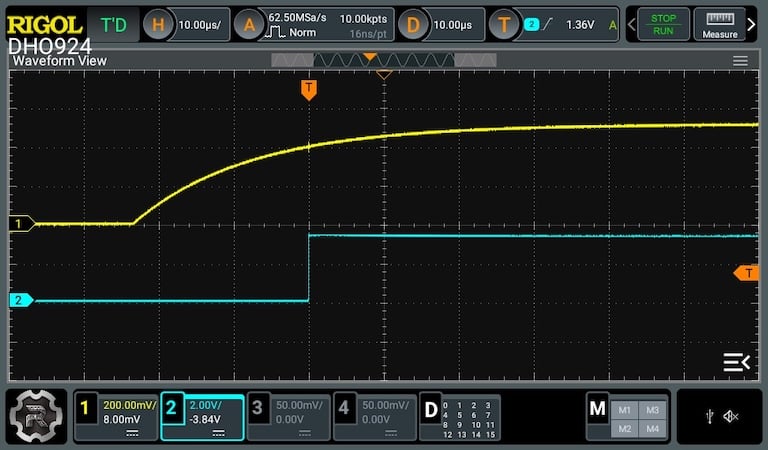Viewport: 768px width, 450px height.
Task: Expand the side result panel arrow
Action: coord(736,362)
